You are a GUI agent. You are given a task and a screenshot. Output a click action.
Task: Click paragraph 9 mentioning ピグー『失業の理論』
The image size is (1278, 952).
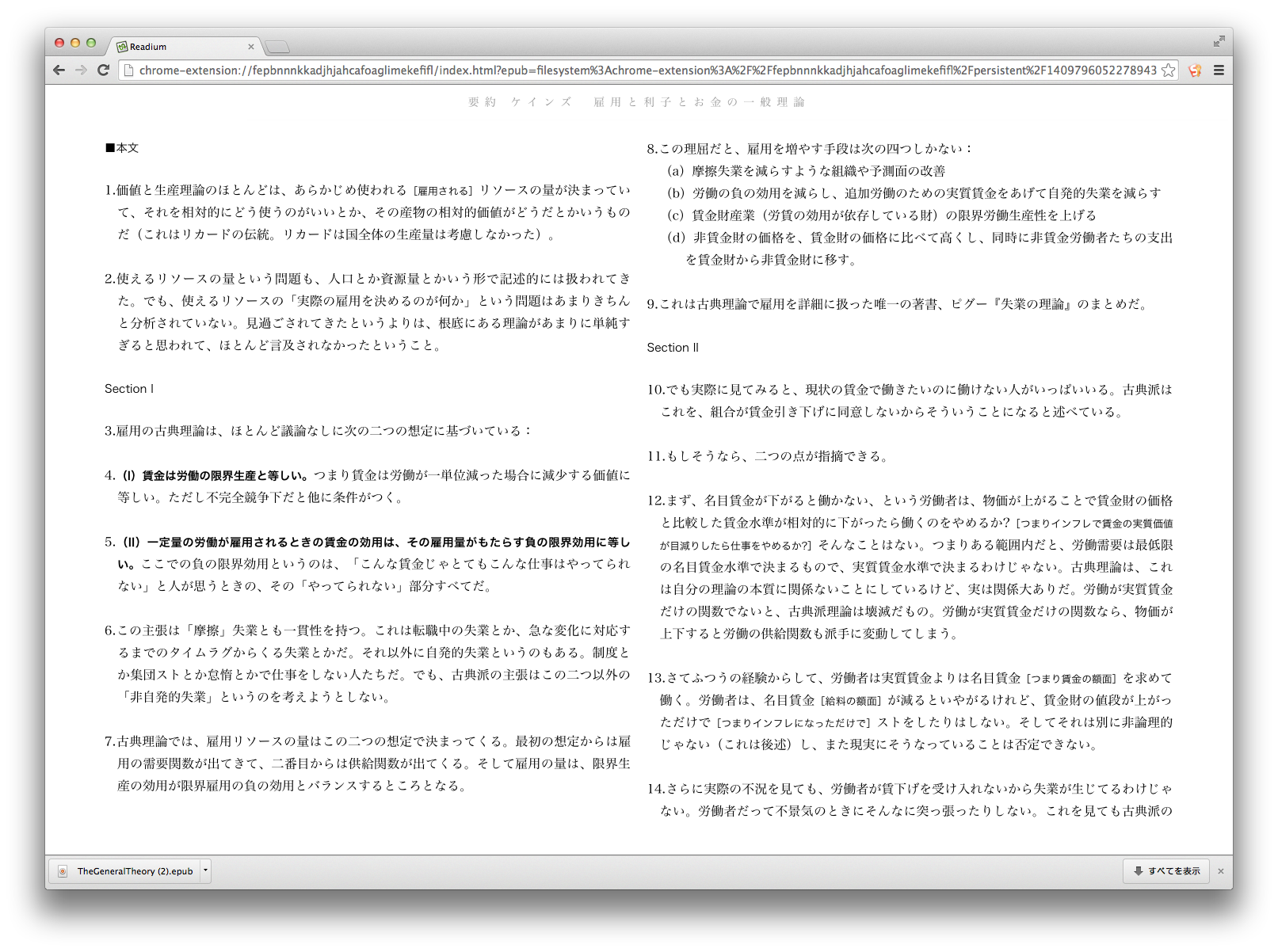pyautogui.click(x=898, y=304)
